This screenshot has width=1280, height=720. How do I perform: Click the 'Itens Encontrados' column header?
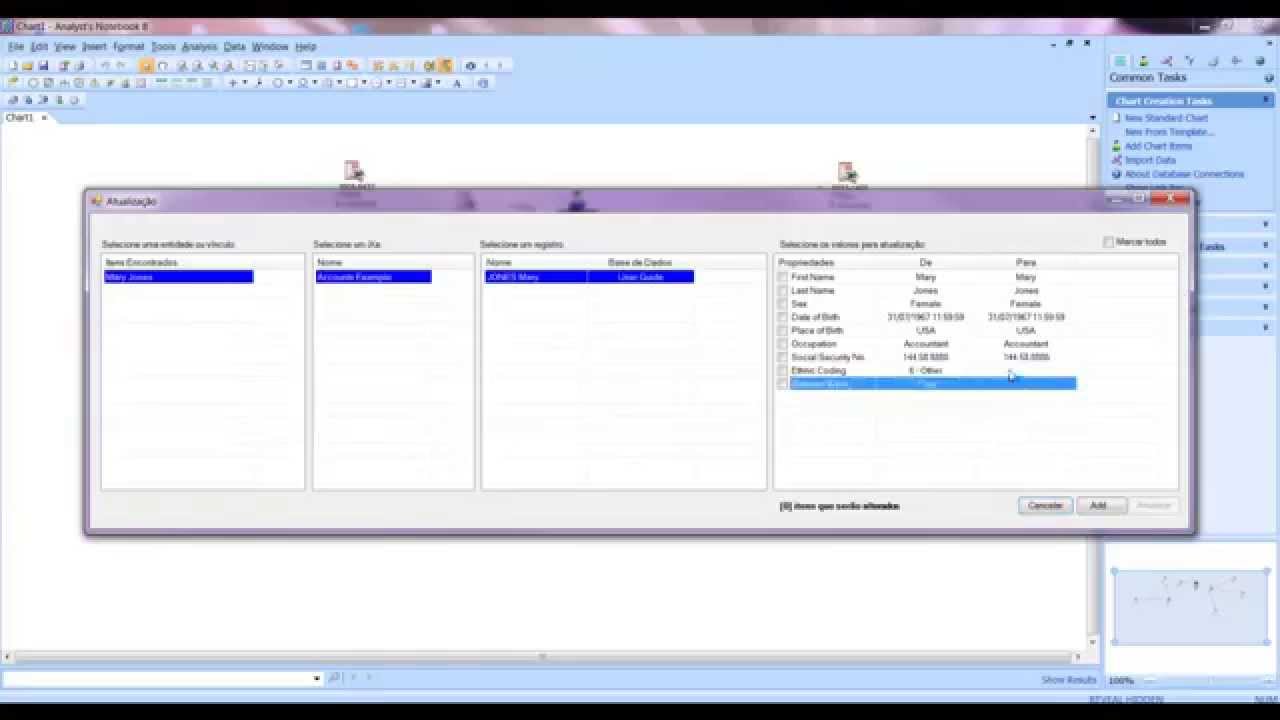(141, 263)
